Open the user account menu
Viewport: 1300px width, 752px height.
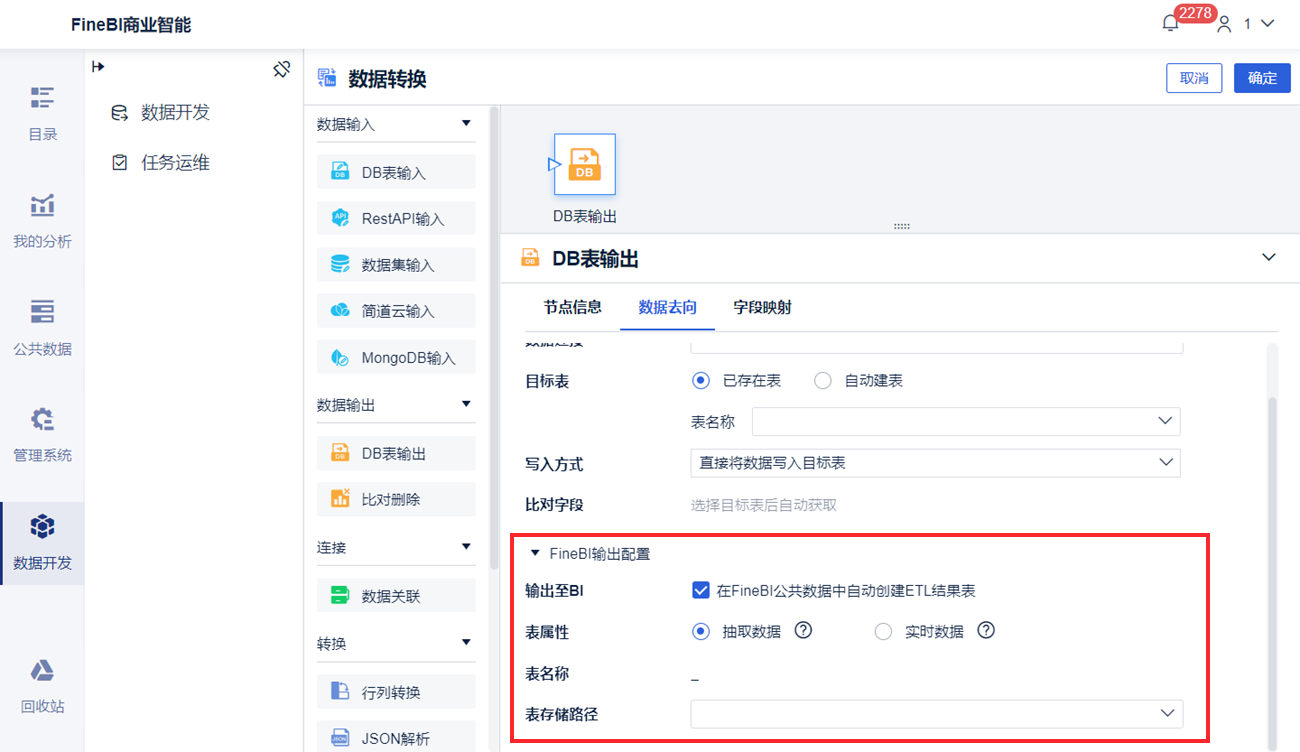[1245, 24]
